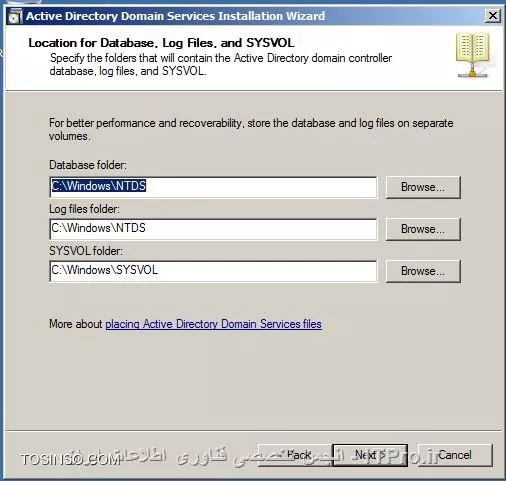The height and width of the screenshot is (481, 506).
Task: Cancel the installation wizard
Action: point(455,455)
